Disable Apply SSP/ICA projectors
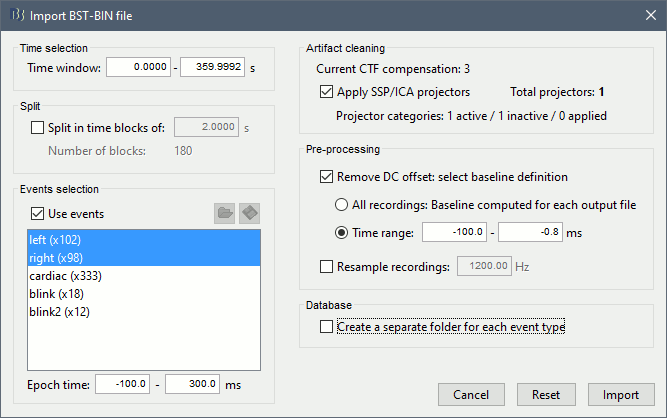667x418 pixels. click(327, 92)
